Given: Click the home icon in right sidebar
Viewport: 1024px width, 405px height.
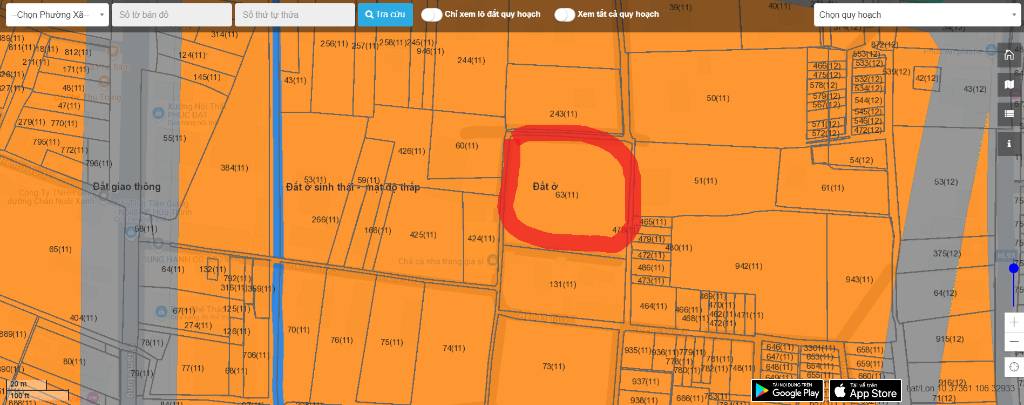Looking at the screenshot, I should click(x=1010, y=55).
